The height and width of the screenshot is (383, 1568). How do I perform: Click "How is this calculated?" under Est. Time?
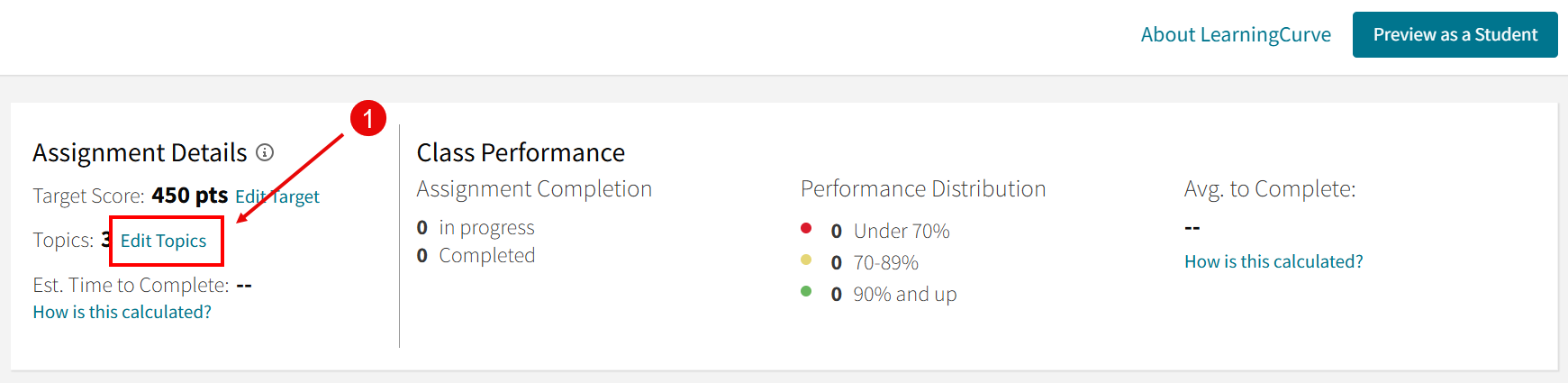122,312
